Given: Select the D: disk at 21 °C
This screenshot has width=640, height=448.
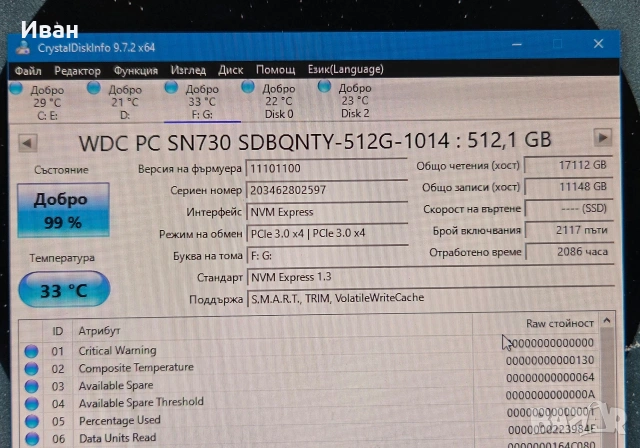Looking at the screenshot, I should click(124, 102).
